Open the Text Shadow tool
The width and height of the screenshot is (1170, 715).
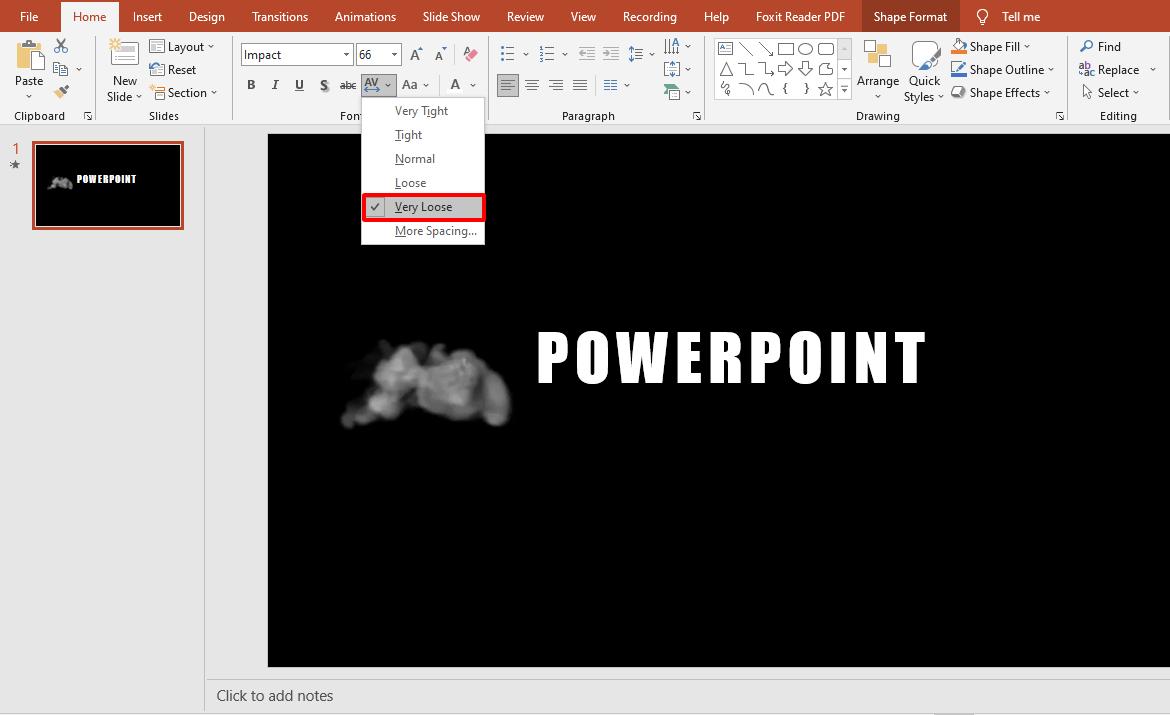323,85
